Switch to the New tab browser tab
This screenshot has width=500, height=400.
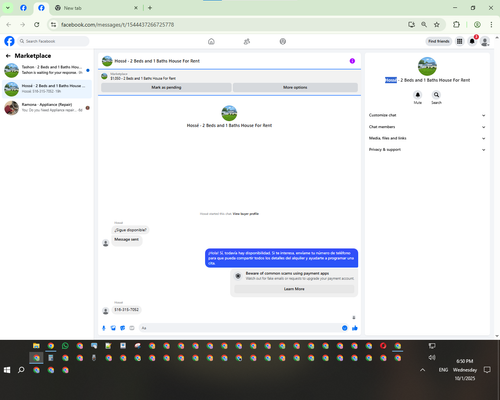pos(97,8)
